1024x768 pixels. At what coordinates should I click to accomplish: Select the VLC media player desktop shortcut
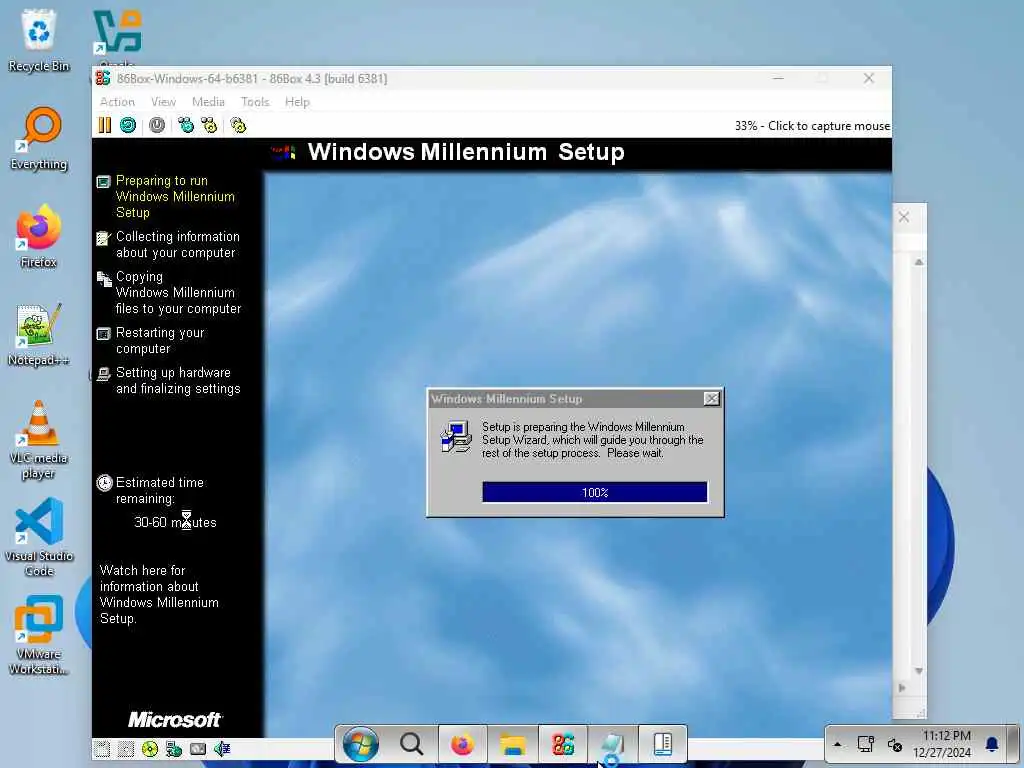(39, 440)
